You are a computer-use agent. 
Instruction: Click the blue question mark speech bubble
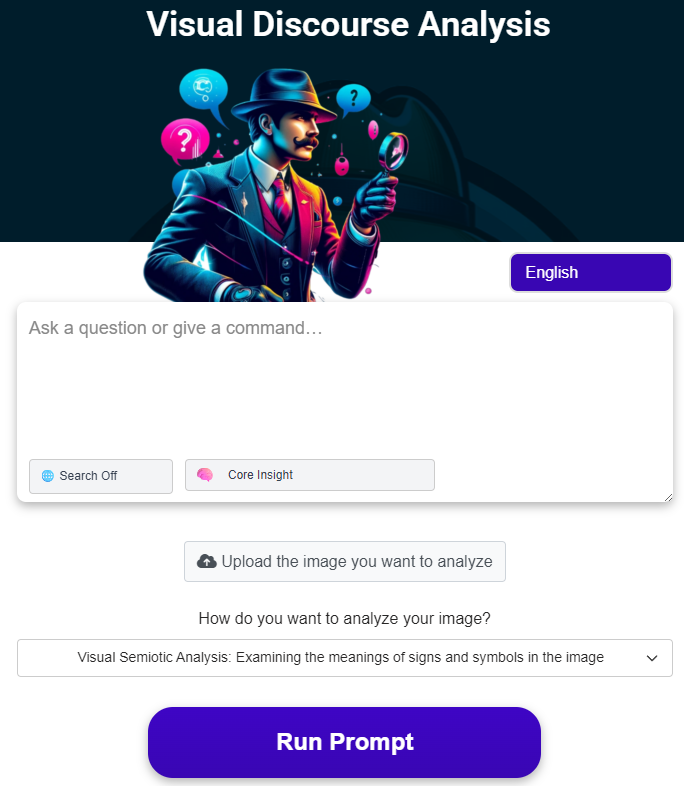click(x=353, y=99)
